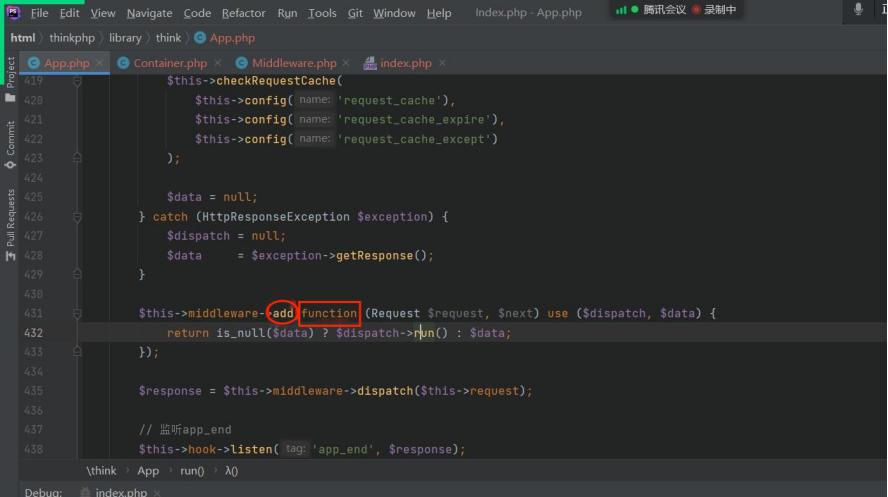888x497 pixels.
Task: Close the index.php editor tab
Action: (x=442, y=63)
